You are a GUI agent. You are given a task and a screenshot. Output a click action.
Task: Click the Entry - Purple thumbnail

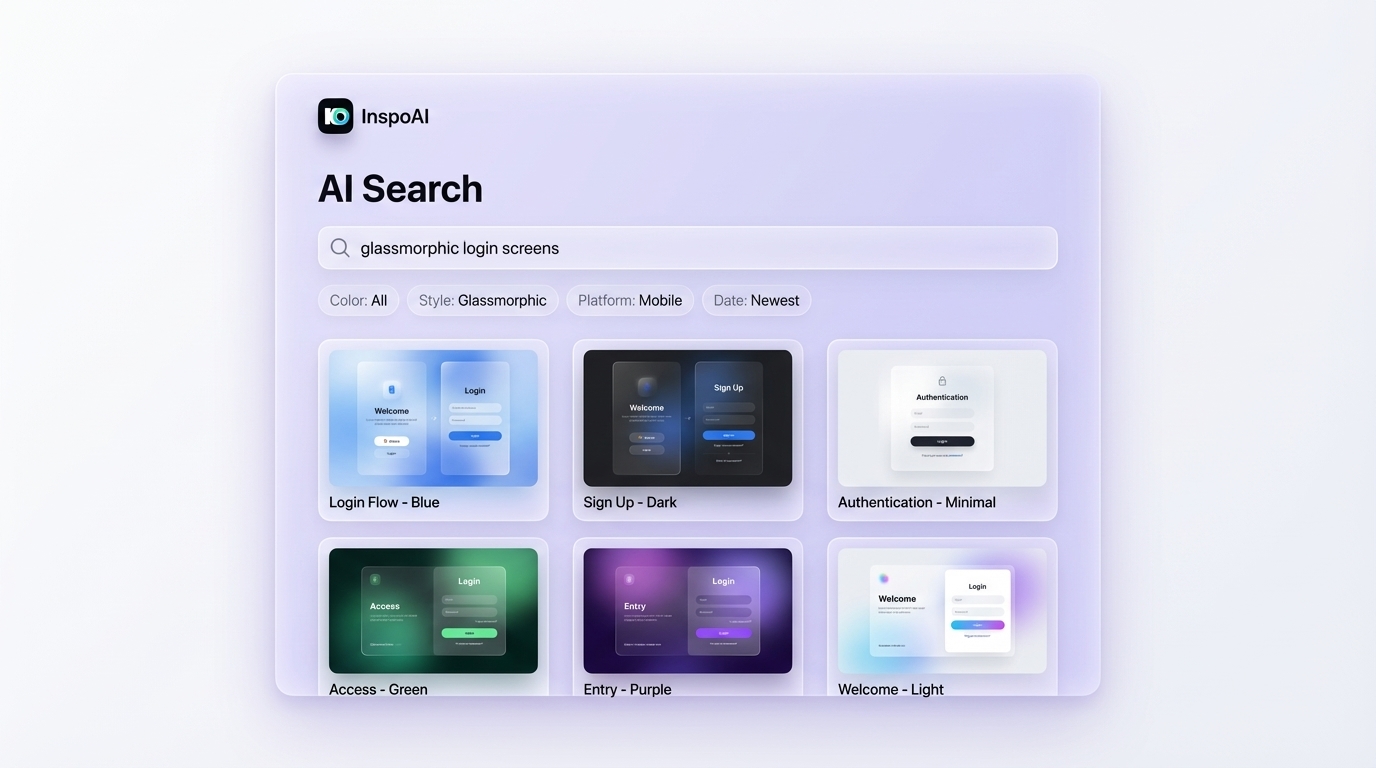(687, 610)
